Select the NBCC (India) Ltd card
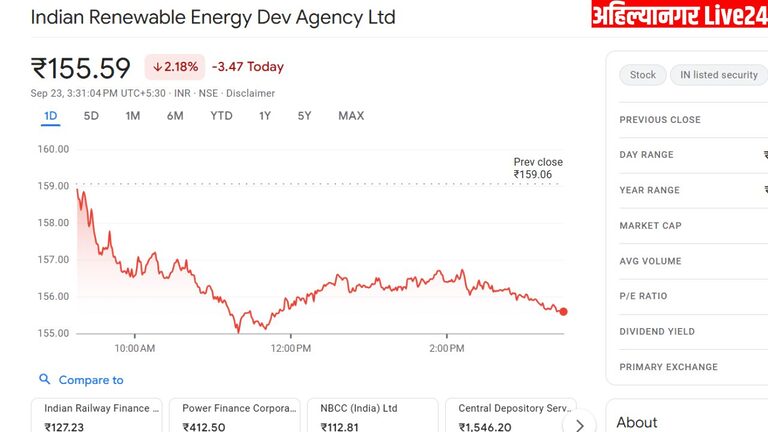Image resolution: width=768 pixels, height=432 pixels. (x=372, y=416)
